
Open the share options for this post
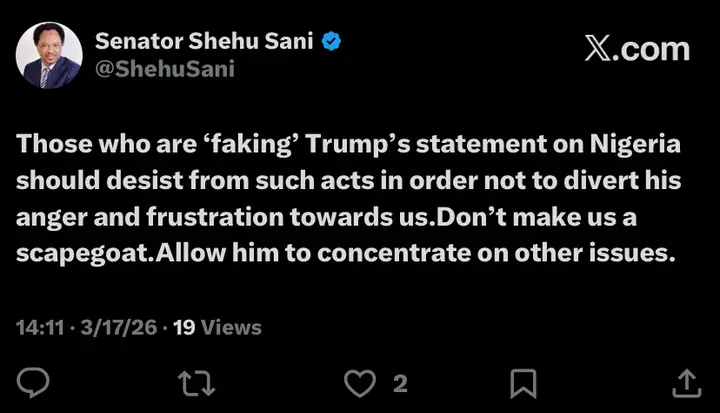point(685,382)
